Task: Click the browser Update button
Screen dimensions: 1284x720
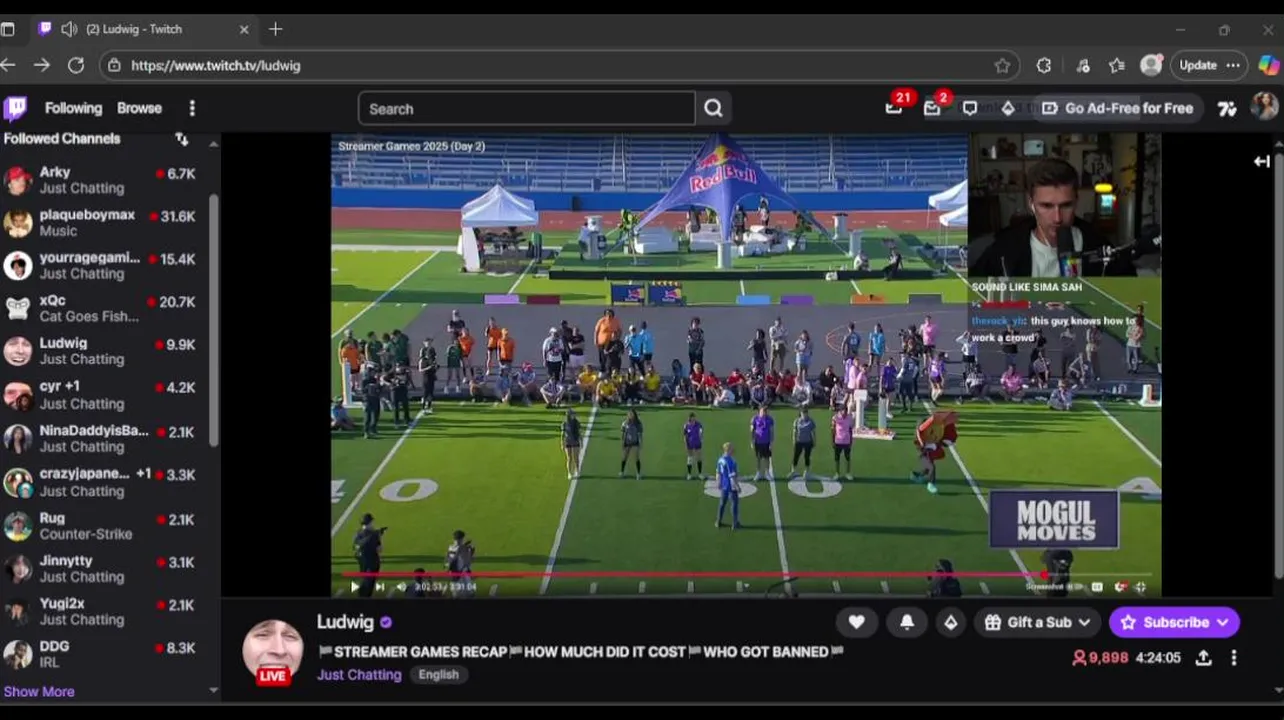Action: coord(1198,65)
